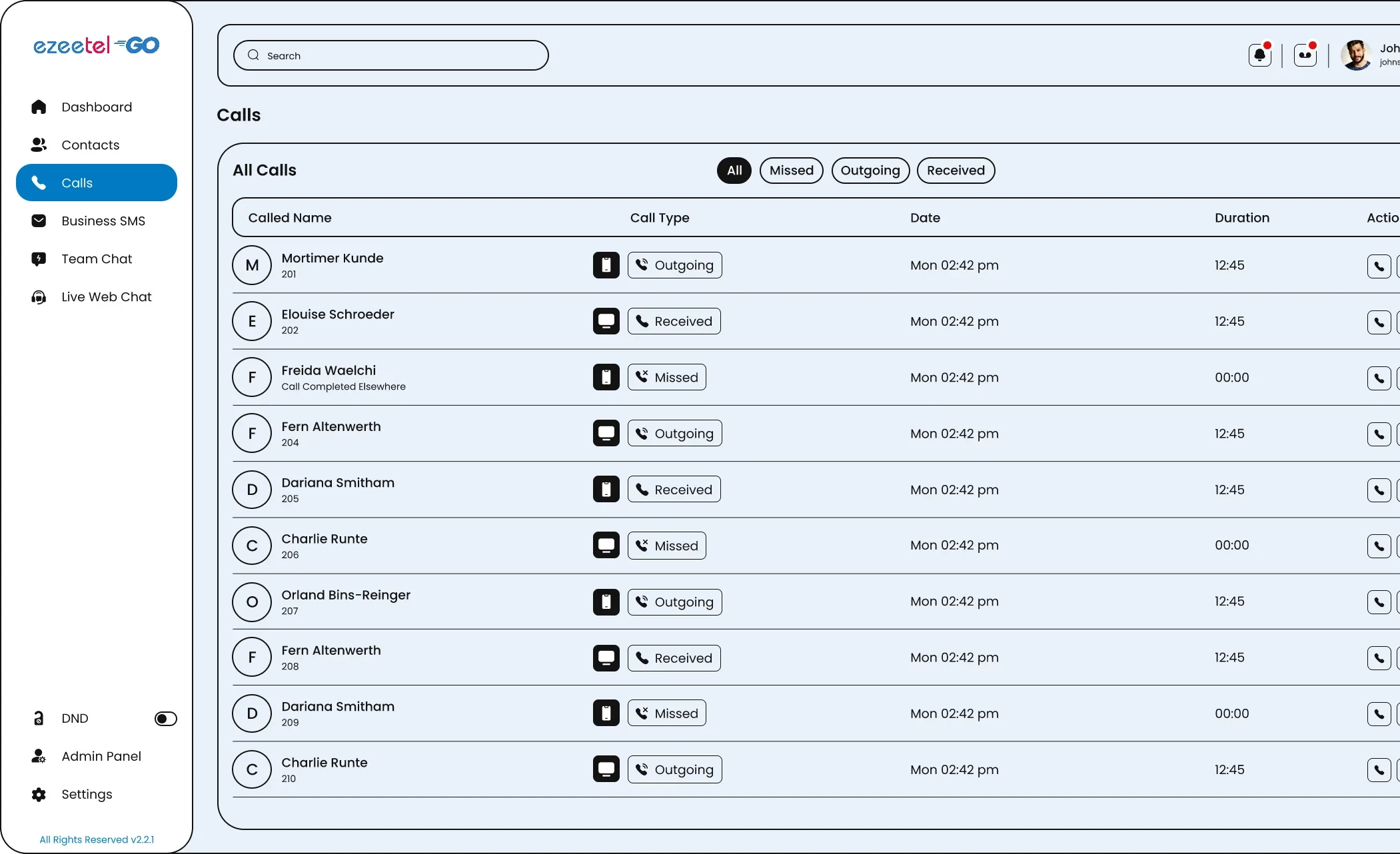Image resolution: width=1400 pixels, height=854 pixels.
Task: Open the Admin Panel link
Action: click(101, 756)
